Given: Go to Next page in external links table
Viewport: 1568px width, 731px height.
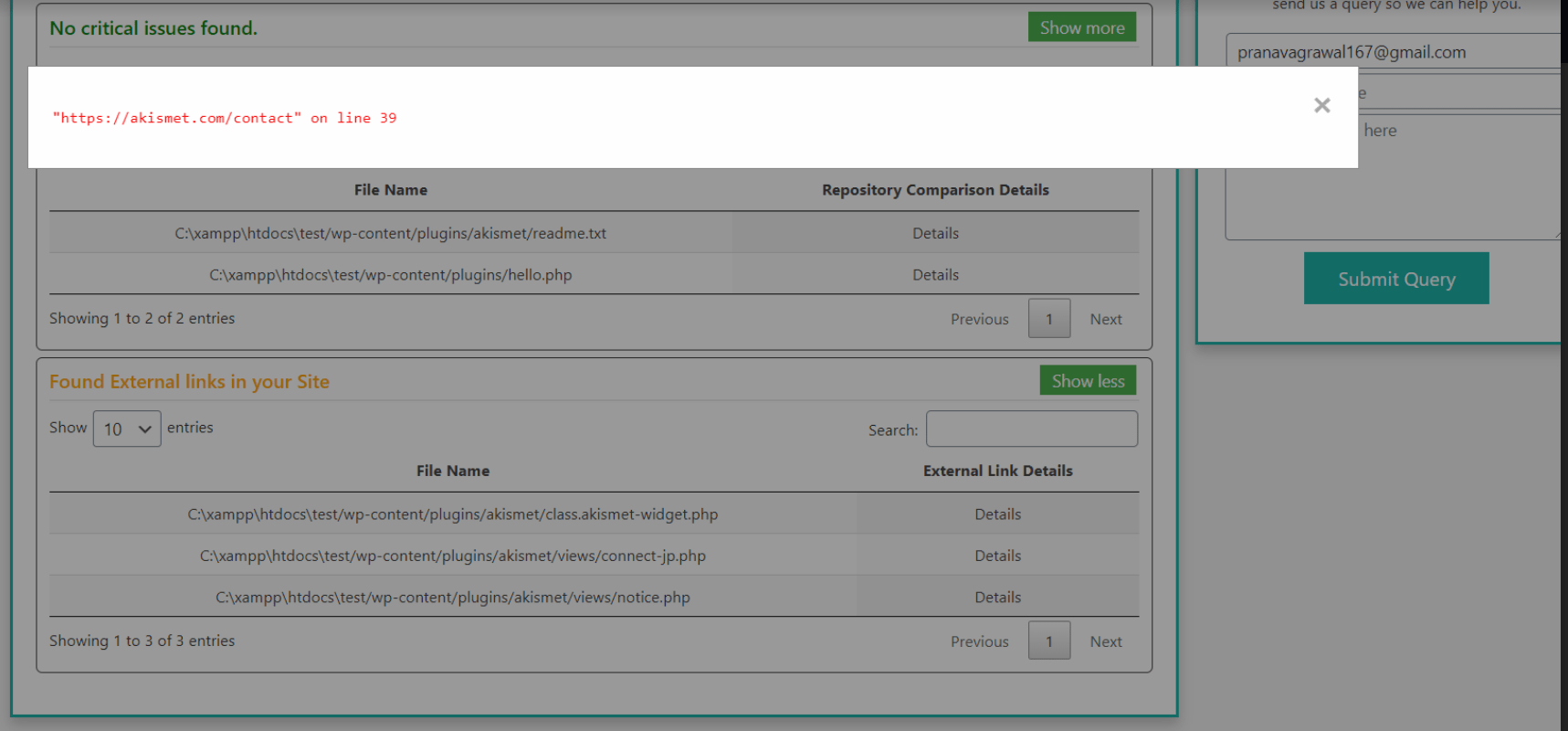Looking at the screenshot, I should [x=1106, y=641].
